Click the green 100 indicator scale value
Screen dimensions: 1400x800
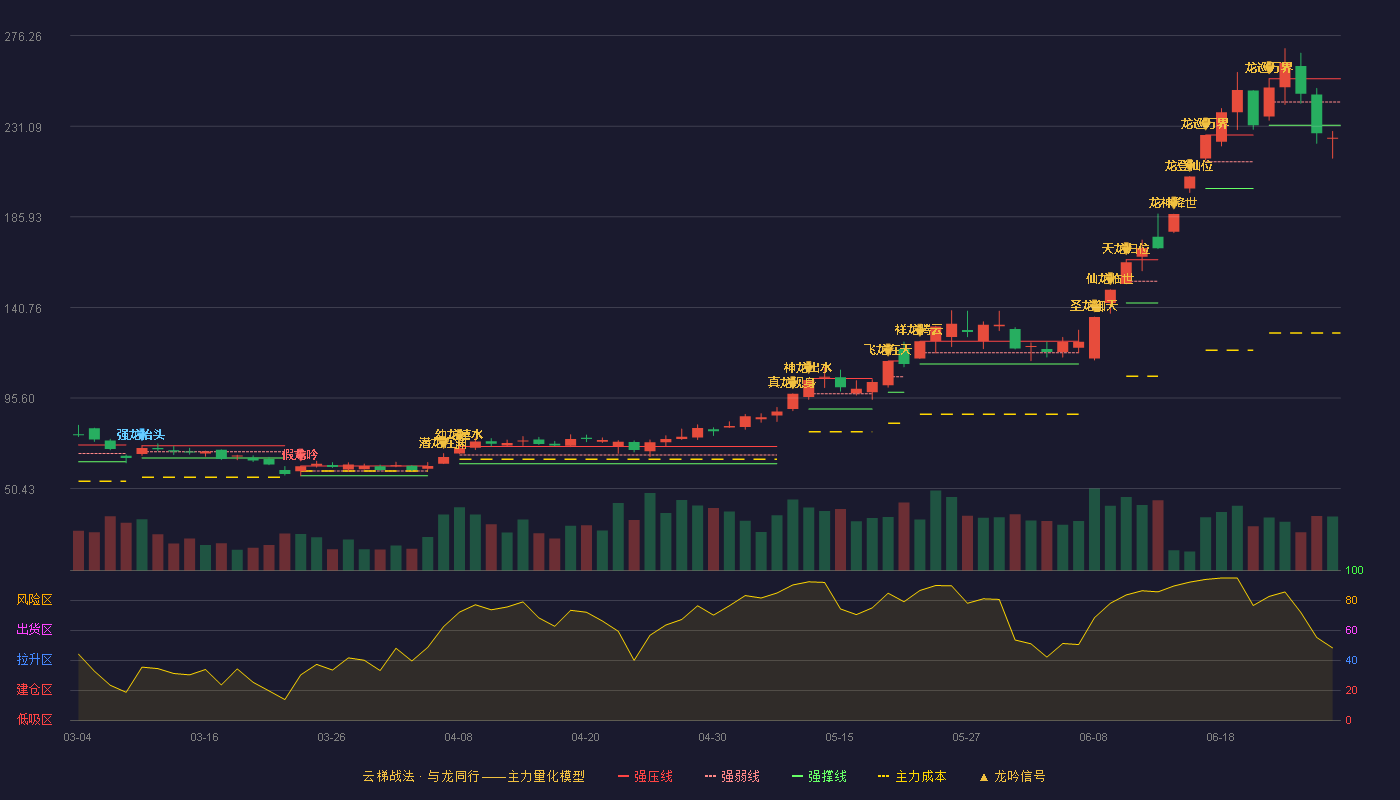tap(1354, 571)
